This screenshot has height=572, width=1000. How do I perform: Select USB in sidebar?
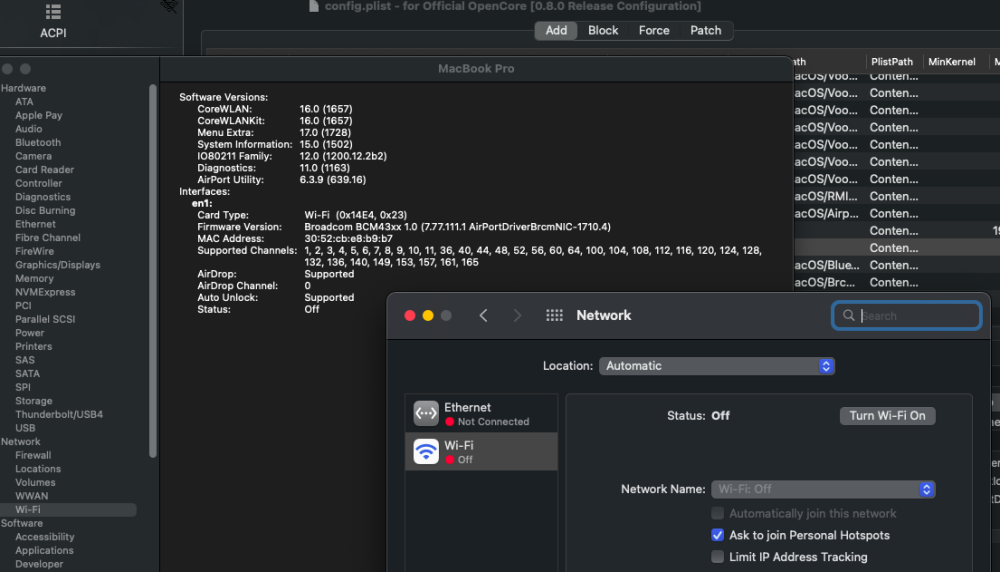[26, 428]
